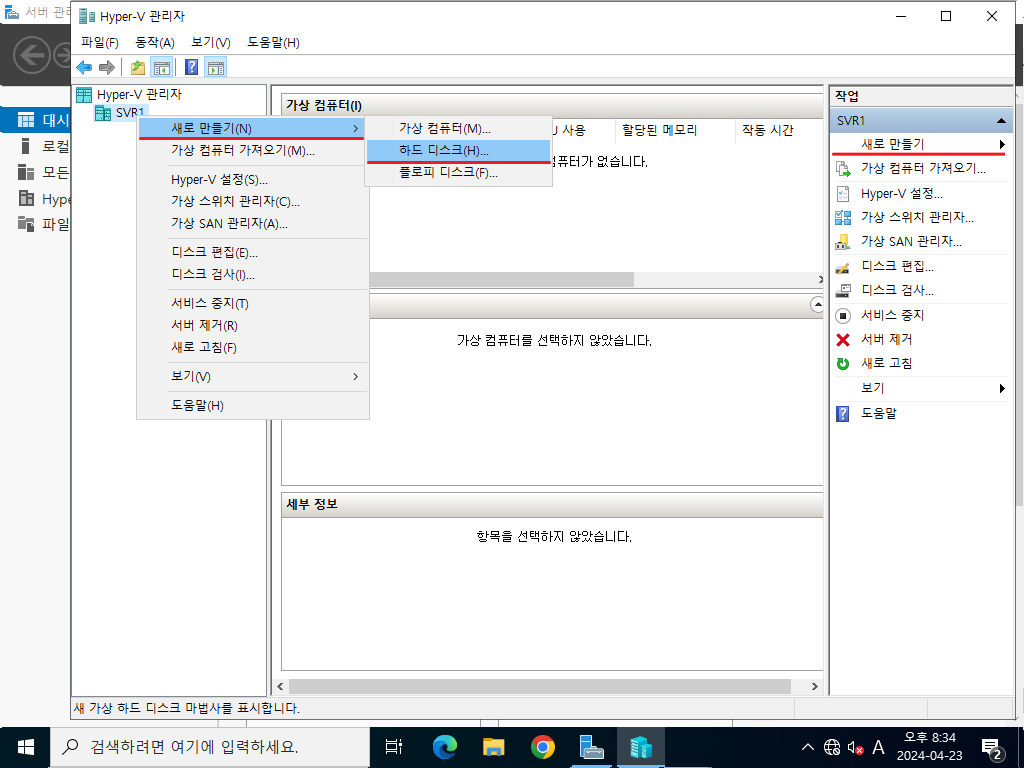This screenshot has height=768, width=1024.
Task: Click the center pane bottom horizontal scrollbar
Action: 539,686
